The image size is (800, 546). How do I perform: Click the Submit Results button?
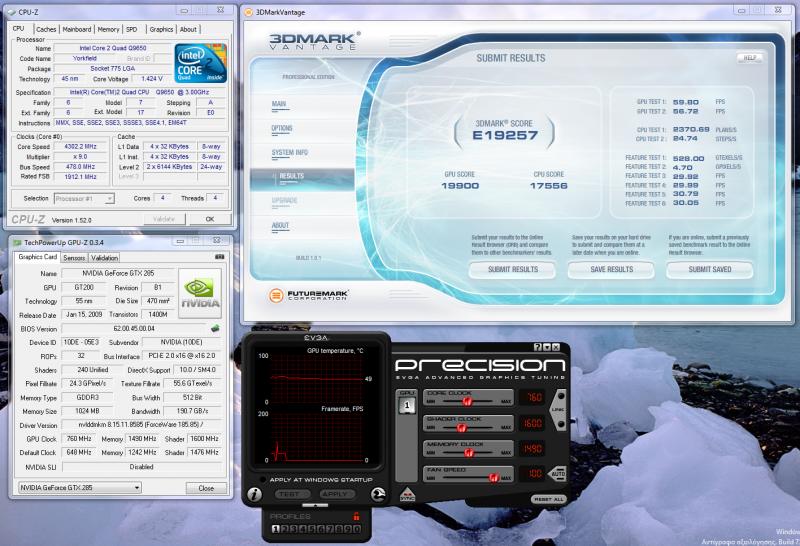pos(512,269)
